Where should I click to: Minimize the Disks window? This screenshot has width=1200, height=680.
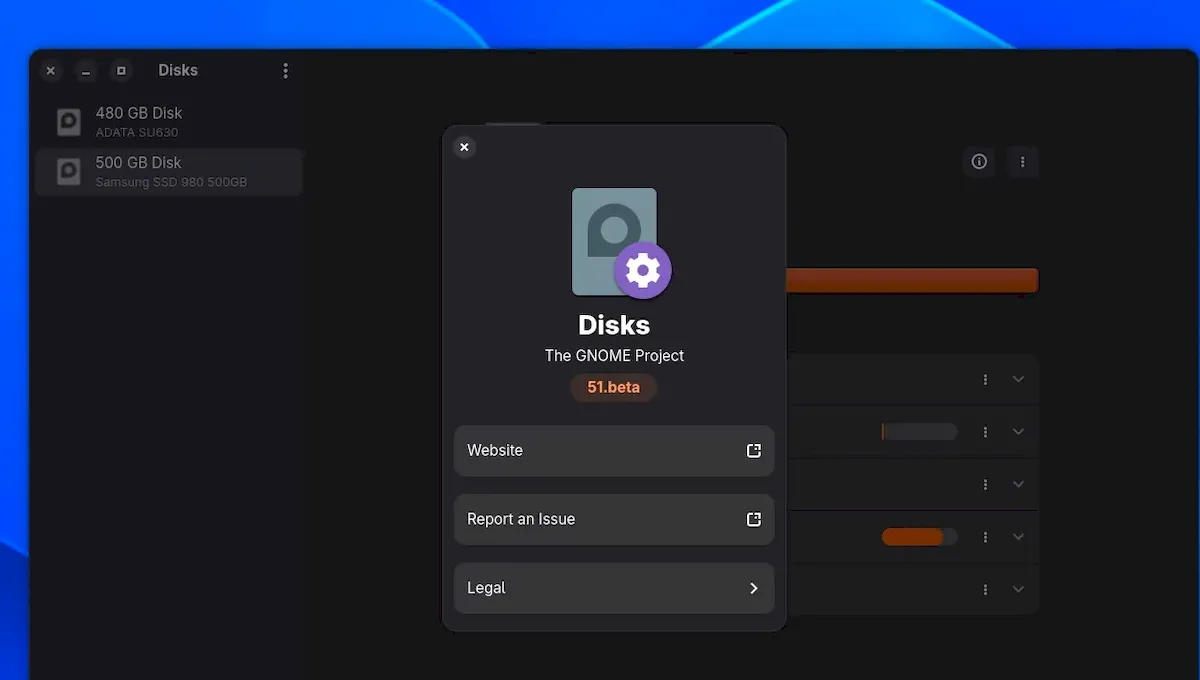tap(86, 71)
